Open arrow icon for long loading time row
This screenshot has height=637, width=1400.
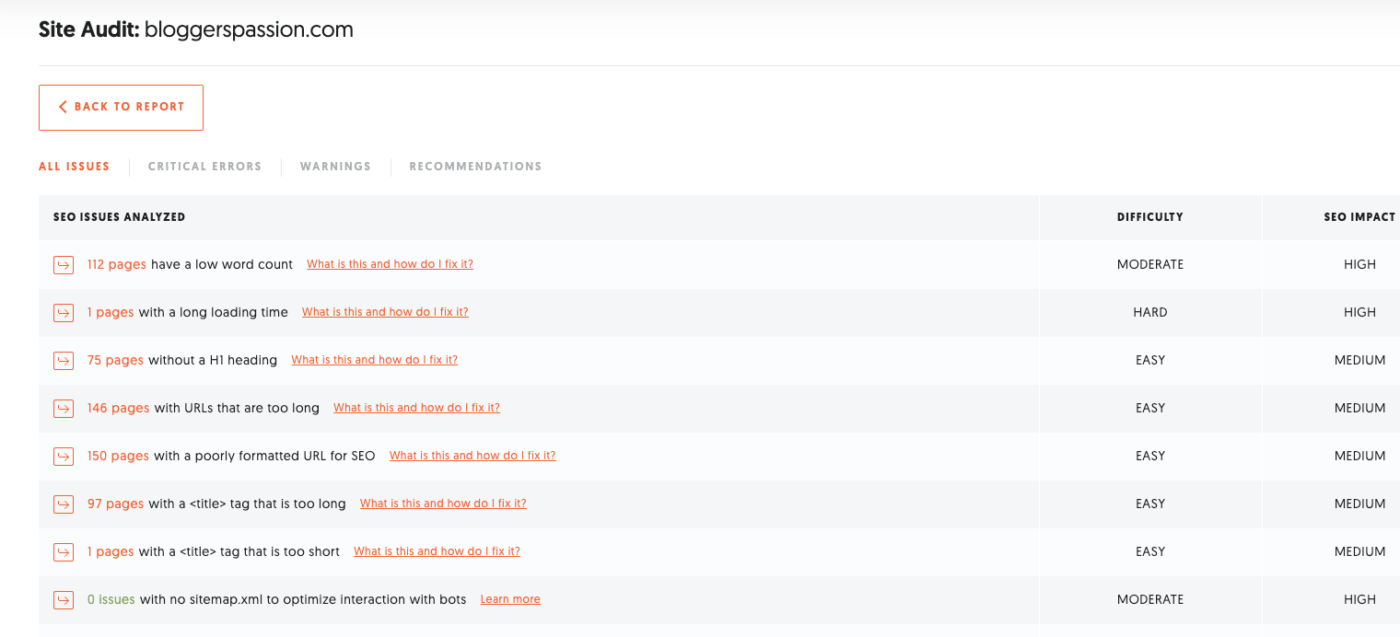click(x=63, y=313)
